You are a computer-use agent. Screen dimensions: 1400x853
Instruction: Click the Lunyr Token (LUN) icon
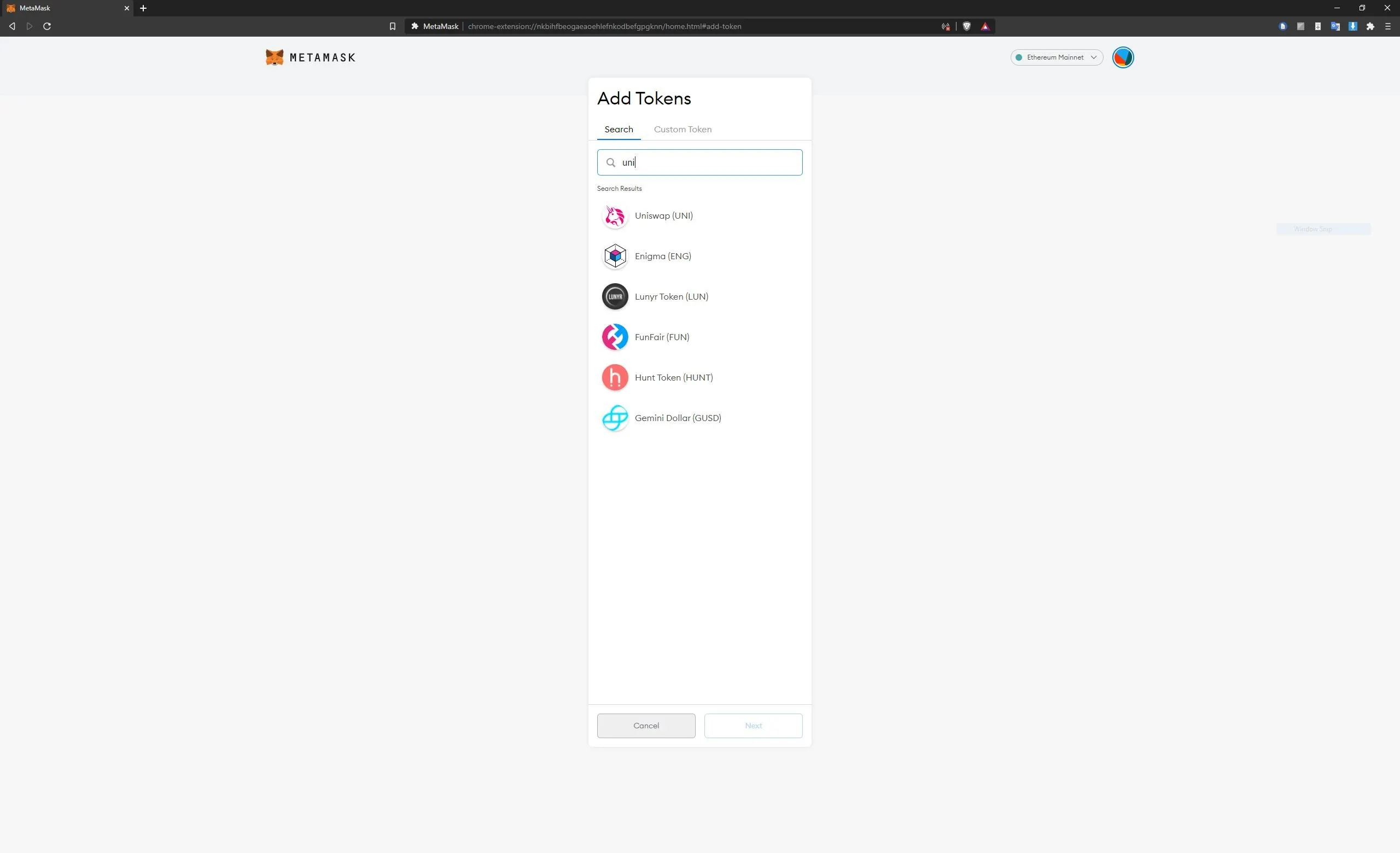tap(615, 296)
